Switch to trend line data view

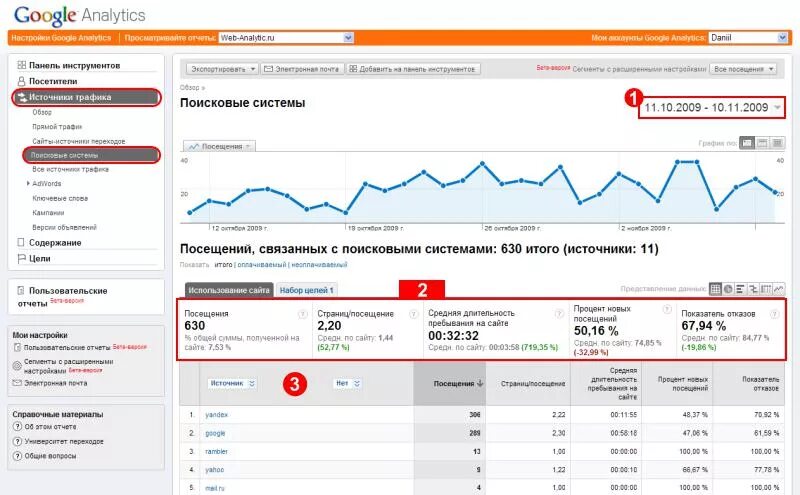(x=779, y=289)
